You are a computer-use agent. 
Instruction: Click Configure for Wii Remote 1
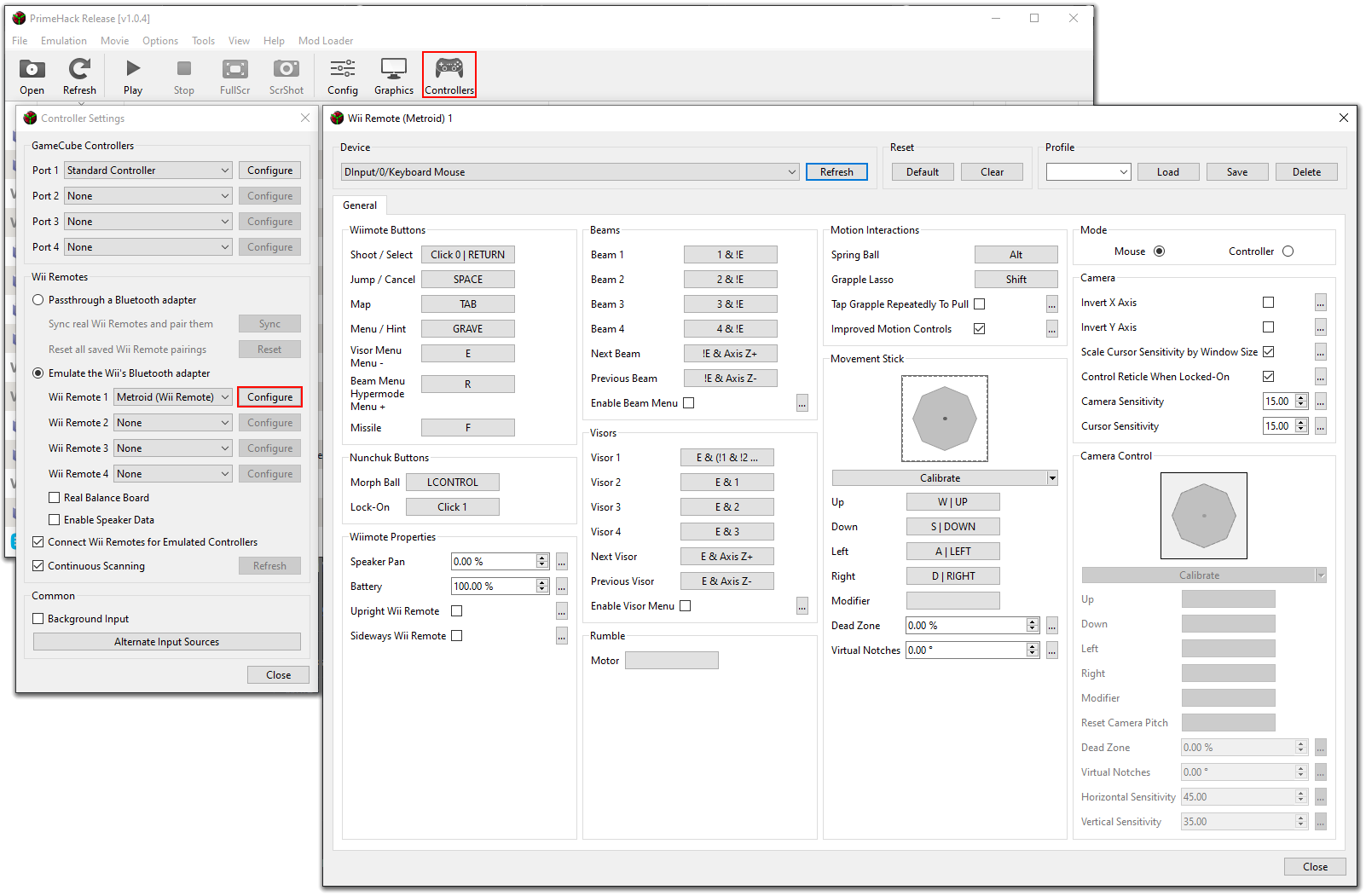pyautogui.click(x=270, y=397)
